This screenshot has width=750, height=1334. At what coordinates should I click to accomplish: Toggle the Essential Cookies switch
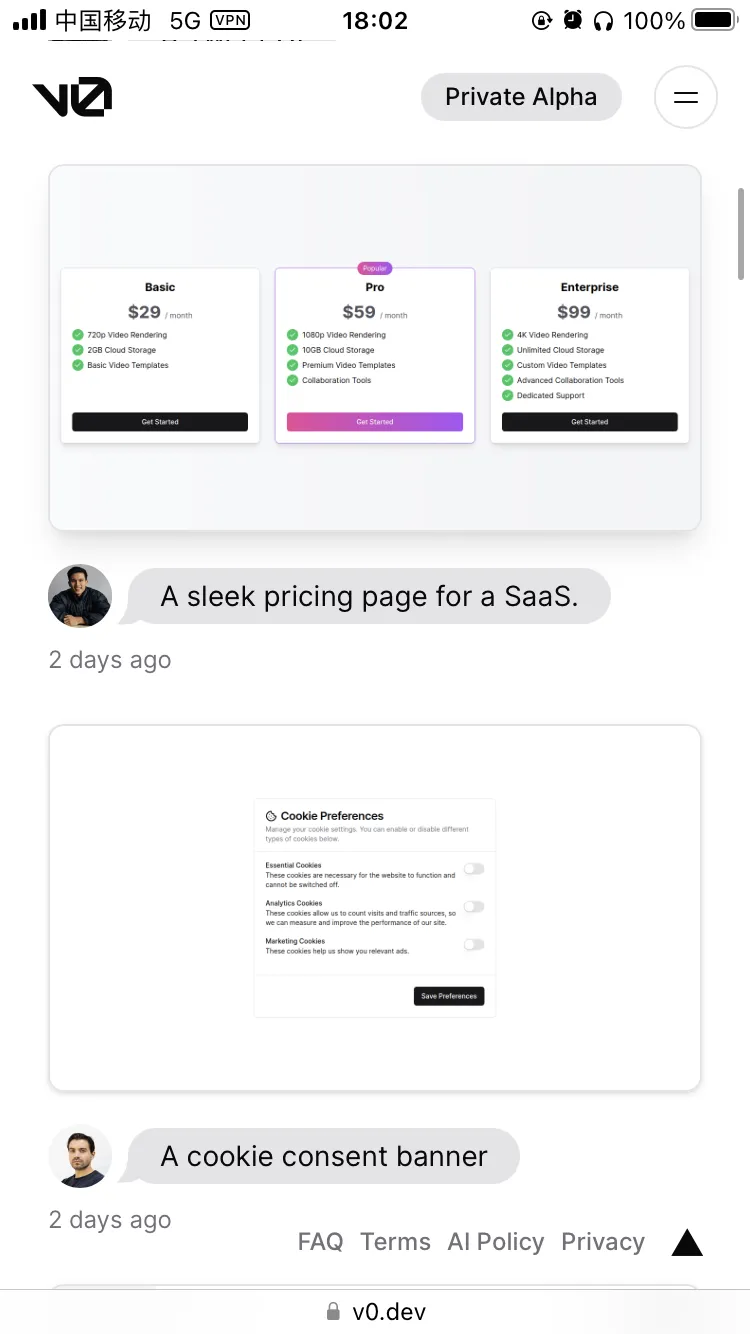[x=474, y=869]
